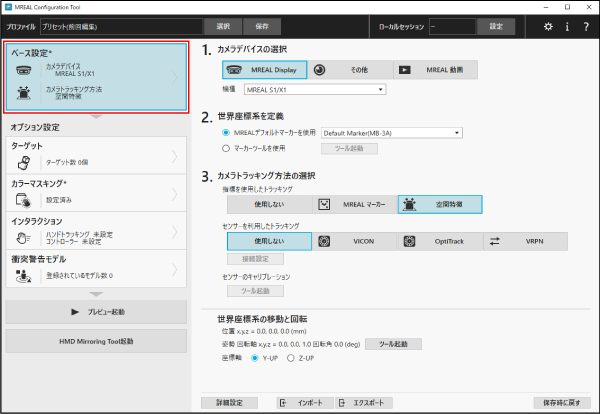Open the カラーマスキング settings panel
The height and width of the screenshot is (414, 600).
coord(96,193)
